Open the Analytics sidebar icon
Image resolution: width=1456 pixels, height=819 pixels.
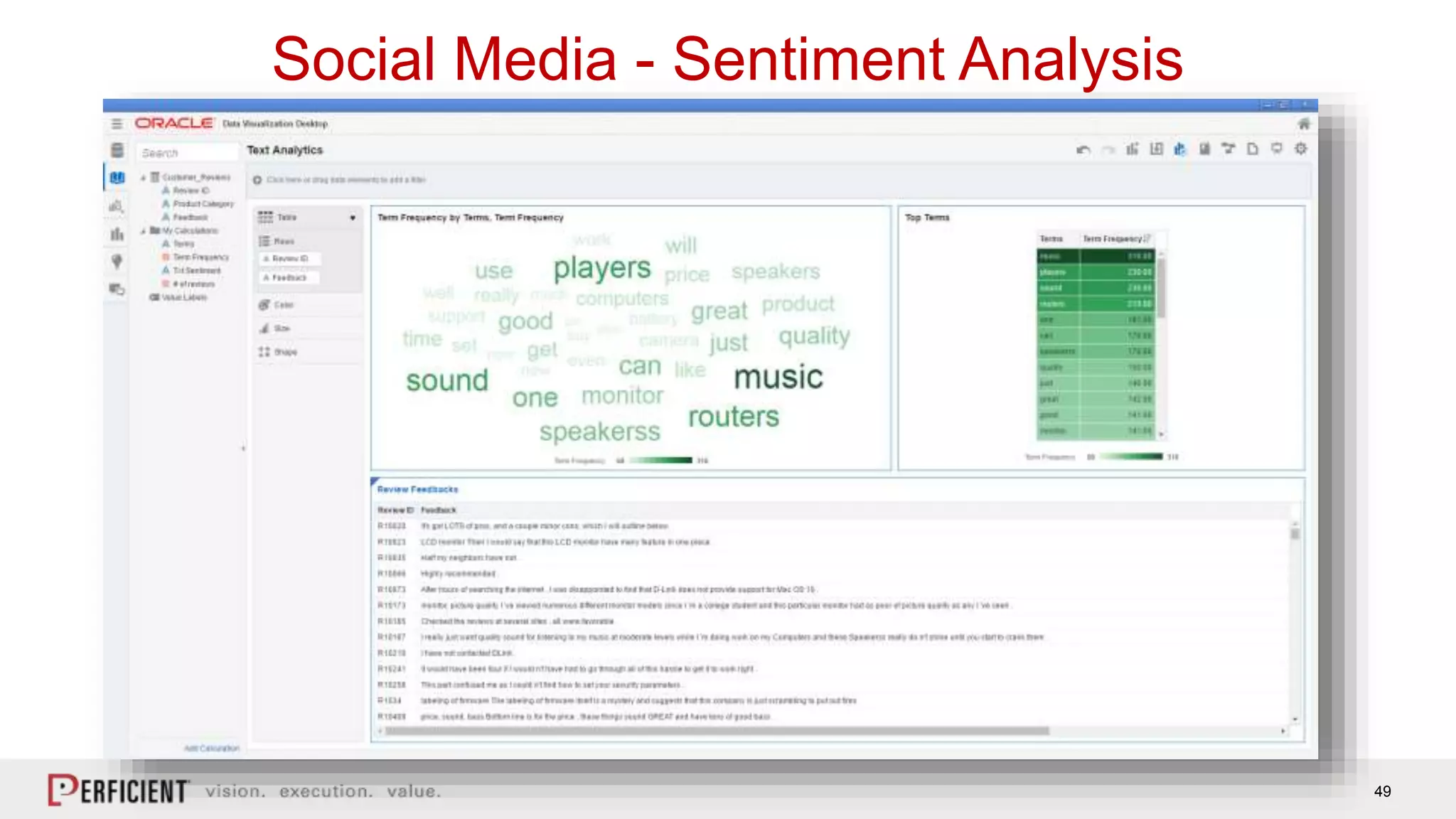point(117,206)
